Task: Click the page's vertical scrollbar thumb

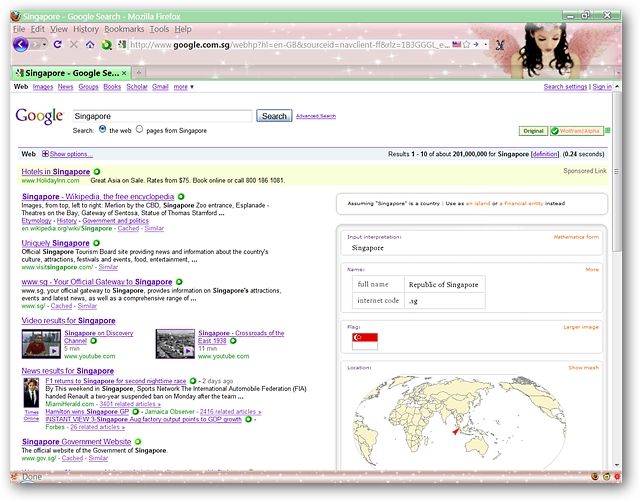Action: tap(616, 171)
